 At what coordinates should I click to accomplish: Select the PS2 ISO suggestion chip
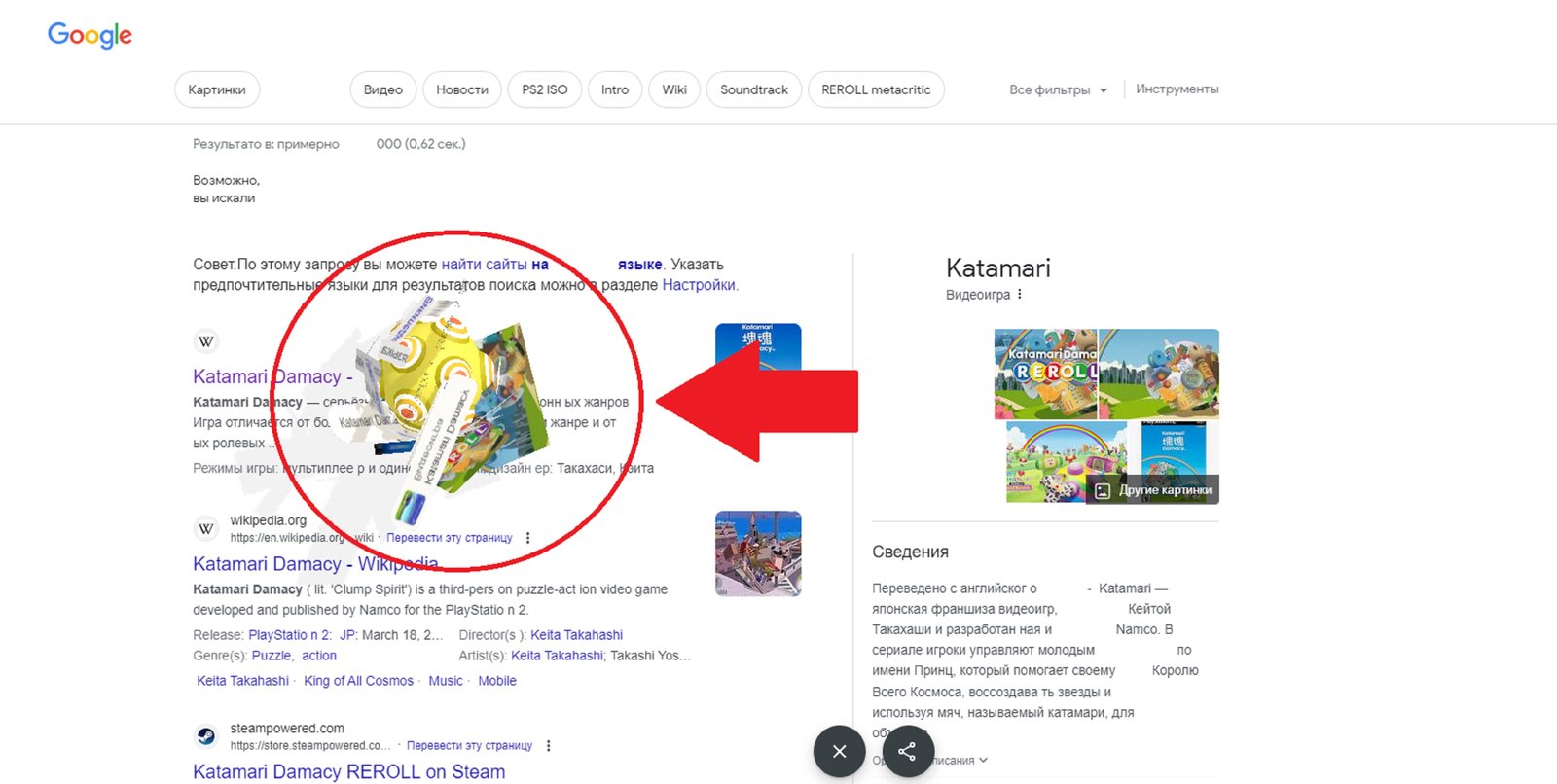click(545, 89)
